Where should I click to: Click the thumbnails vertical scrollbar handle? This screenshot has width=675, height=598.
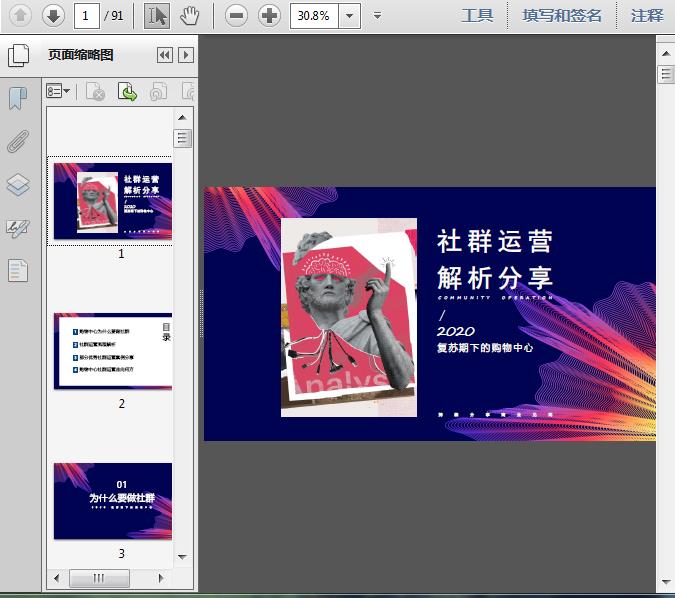[x=183, y=138]
